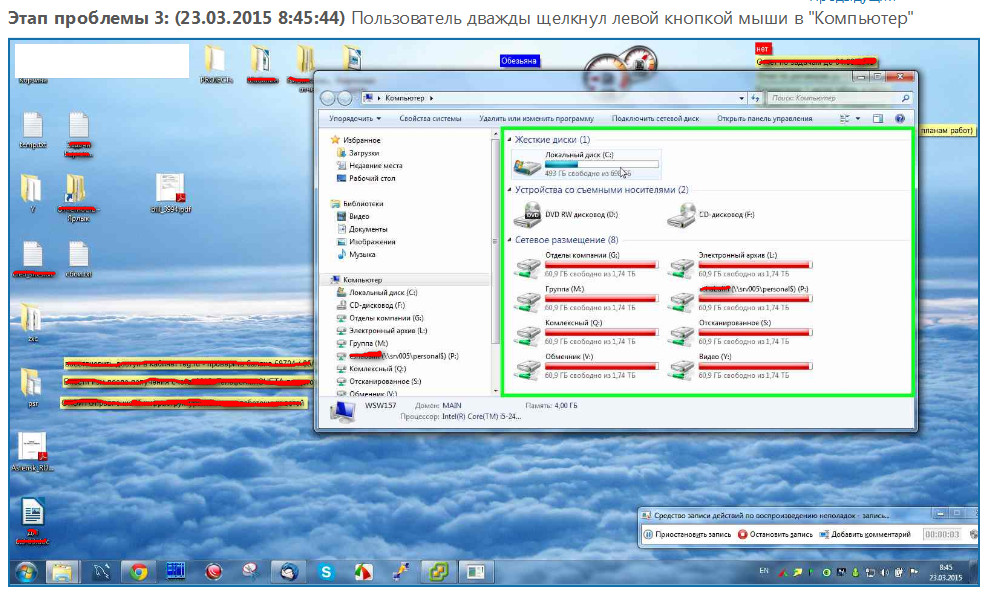Viewport: 988px width, 605px height.
Task: Click the magnifier icon in Explorer search
Action: coord(905,98)
